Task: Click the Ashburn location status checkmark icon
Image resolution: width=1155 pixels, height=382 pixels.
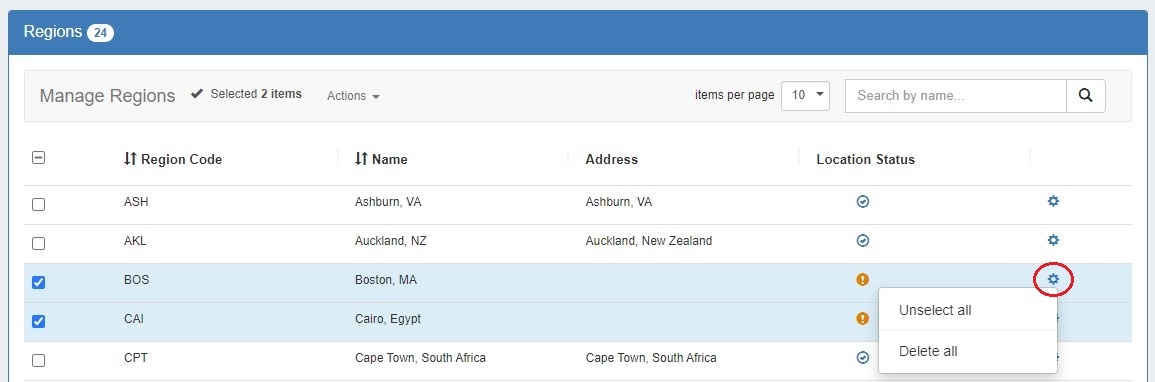Action: 863,201
